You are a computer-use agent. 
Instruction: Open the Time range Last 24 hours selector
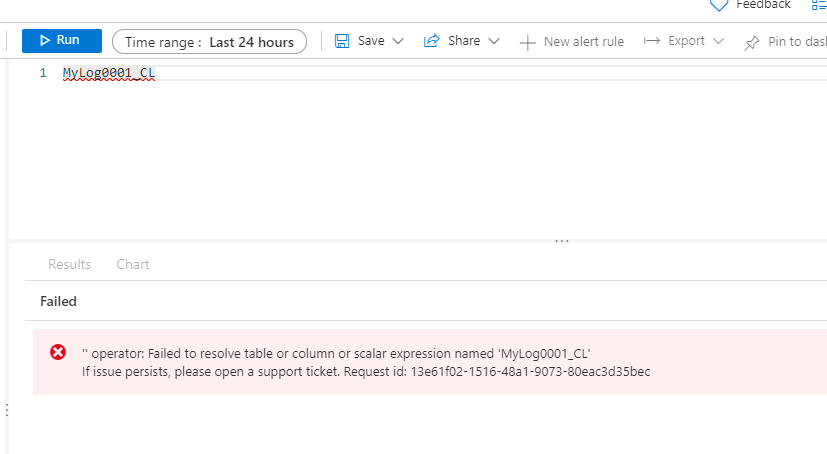click(209, 42)
